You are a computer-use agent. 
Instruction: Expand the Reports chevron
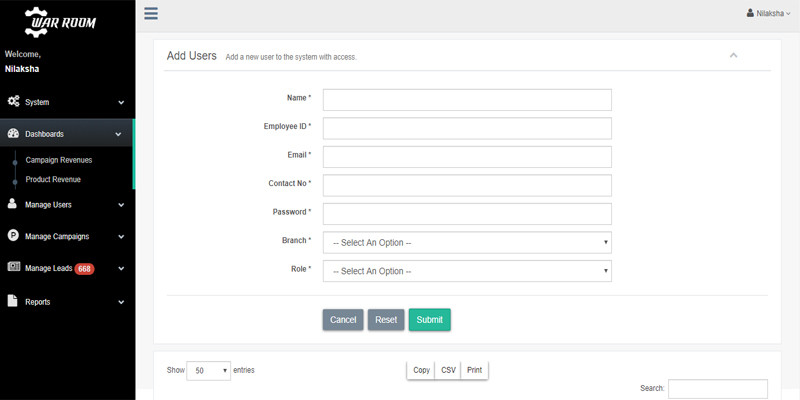point(121,302)
